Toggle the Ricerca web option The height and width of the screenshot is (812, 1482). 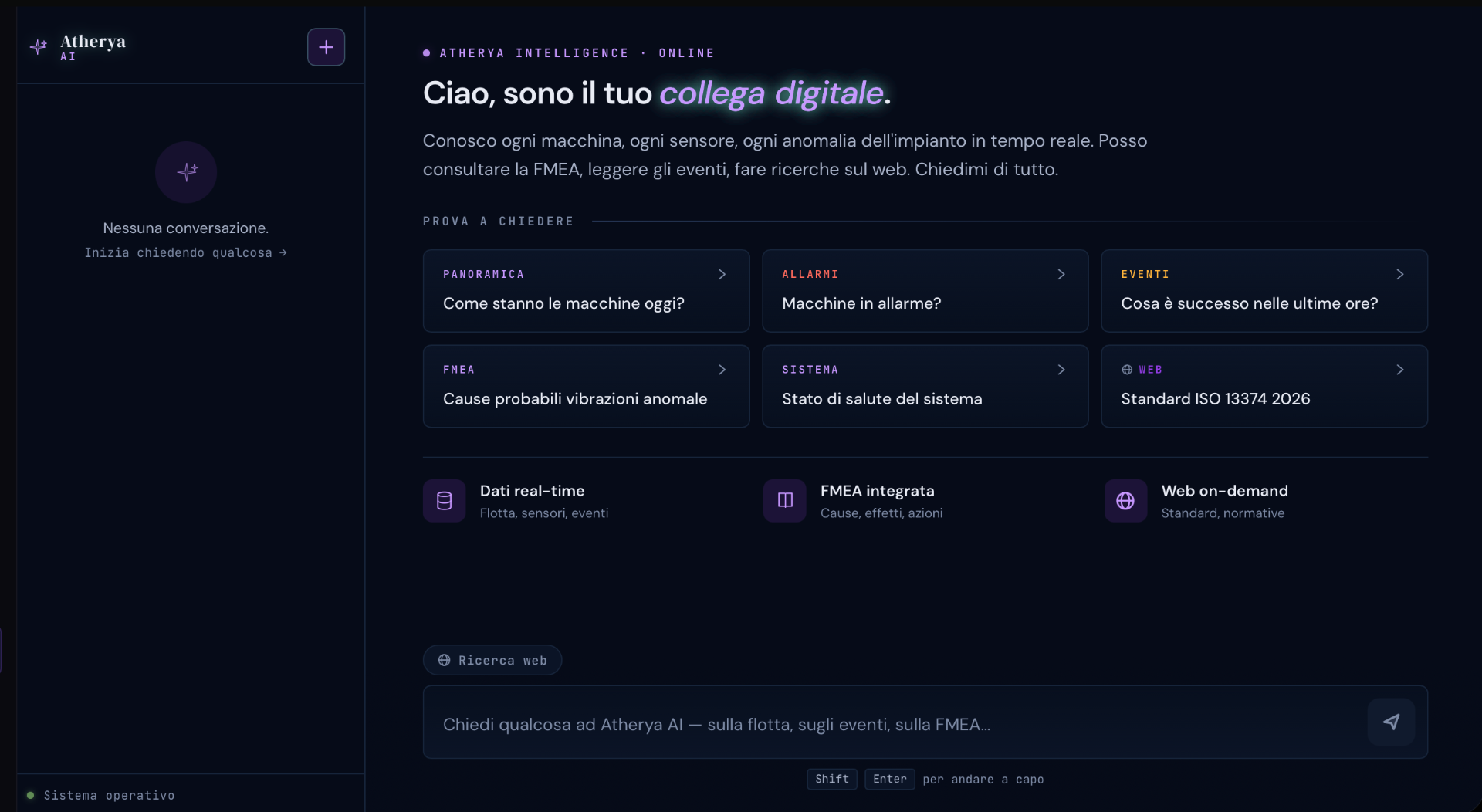[x=492, y=660]
